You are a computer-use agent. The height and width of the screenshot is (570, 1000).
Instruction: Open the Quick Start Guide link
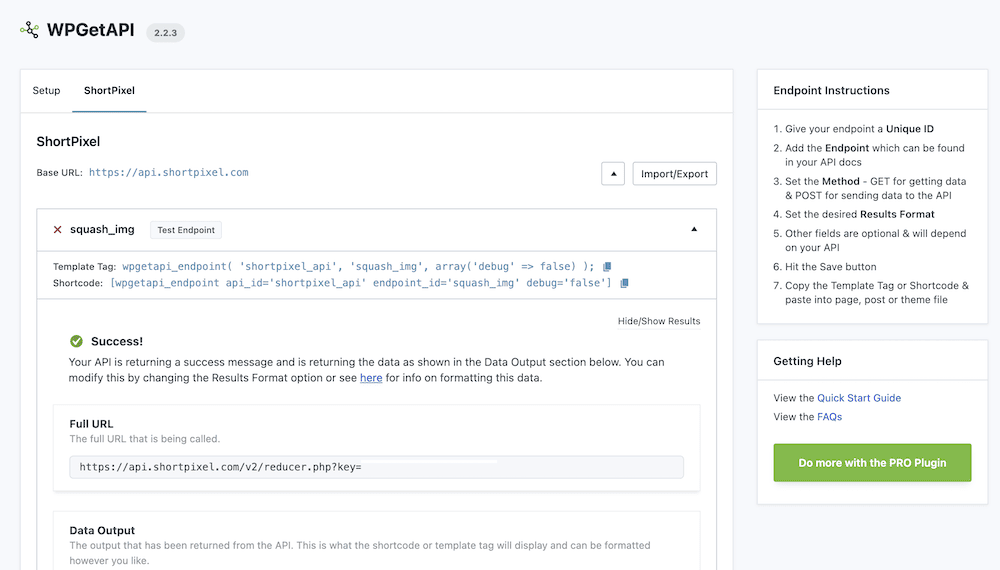859,398
